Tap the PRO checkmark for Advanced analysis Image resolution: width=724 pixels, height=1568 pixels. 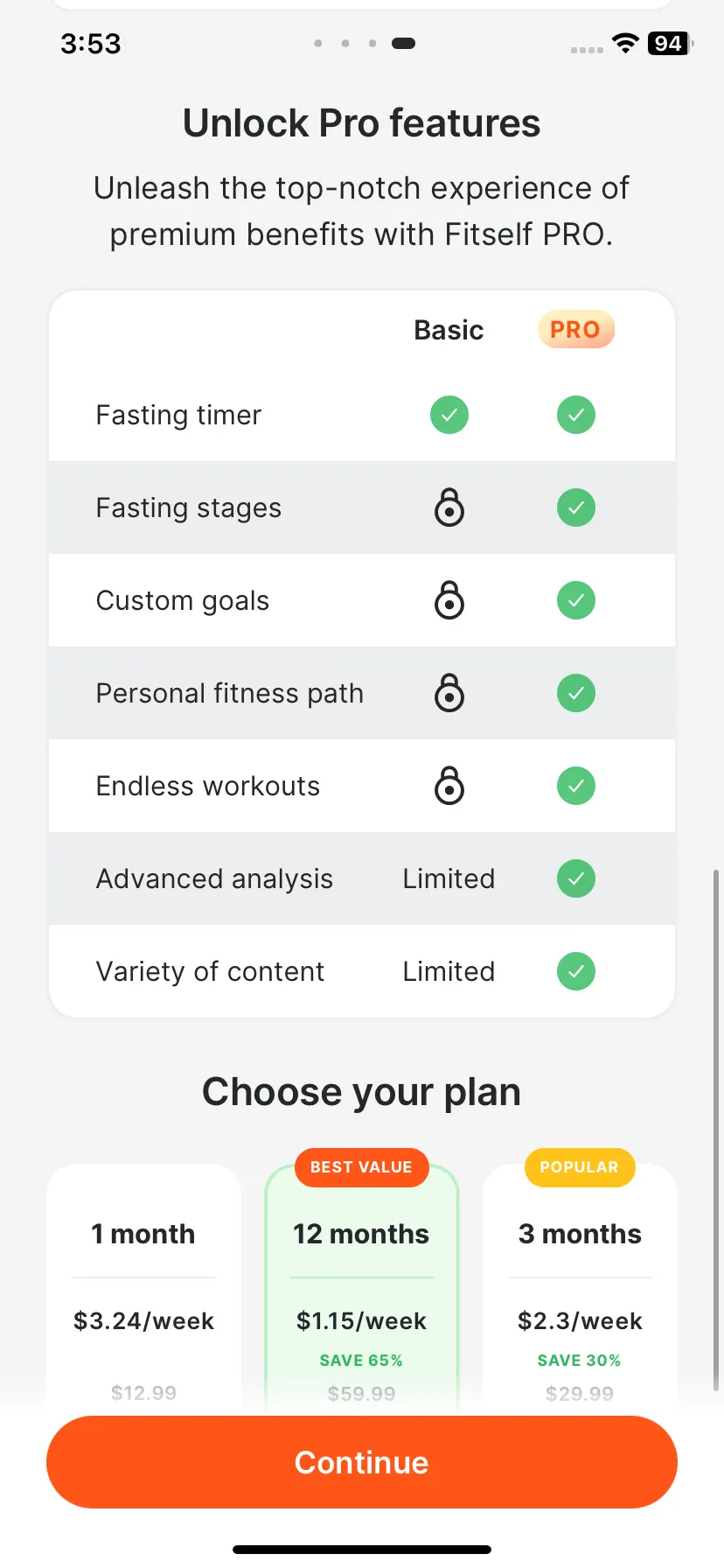[x=576, y=878]
